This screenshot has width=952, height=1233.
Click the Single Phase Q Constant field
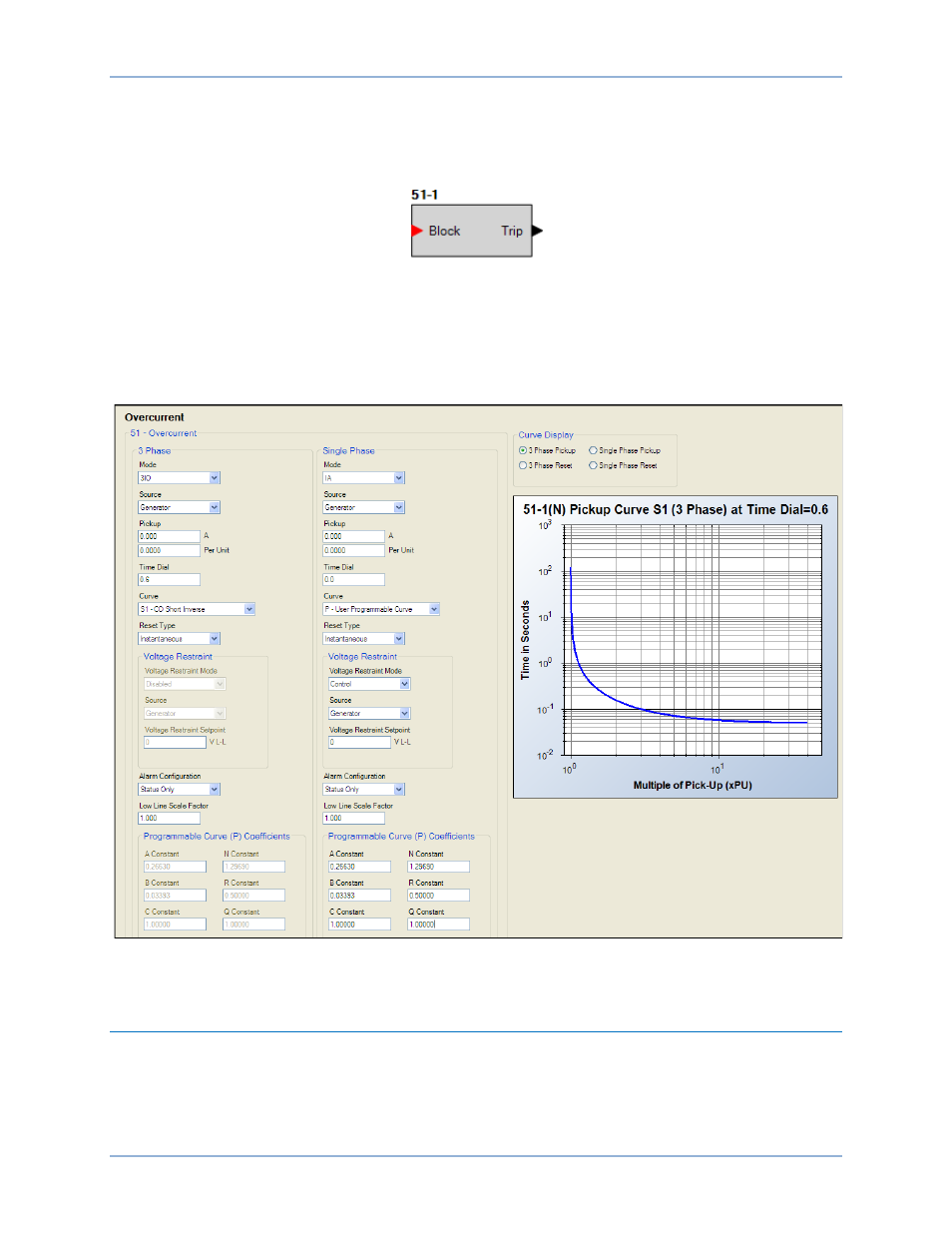click(x=438, y=925)
